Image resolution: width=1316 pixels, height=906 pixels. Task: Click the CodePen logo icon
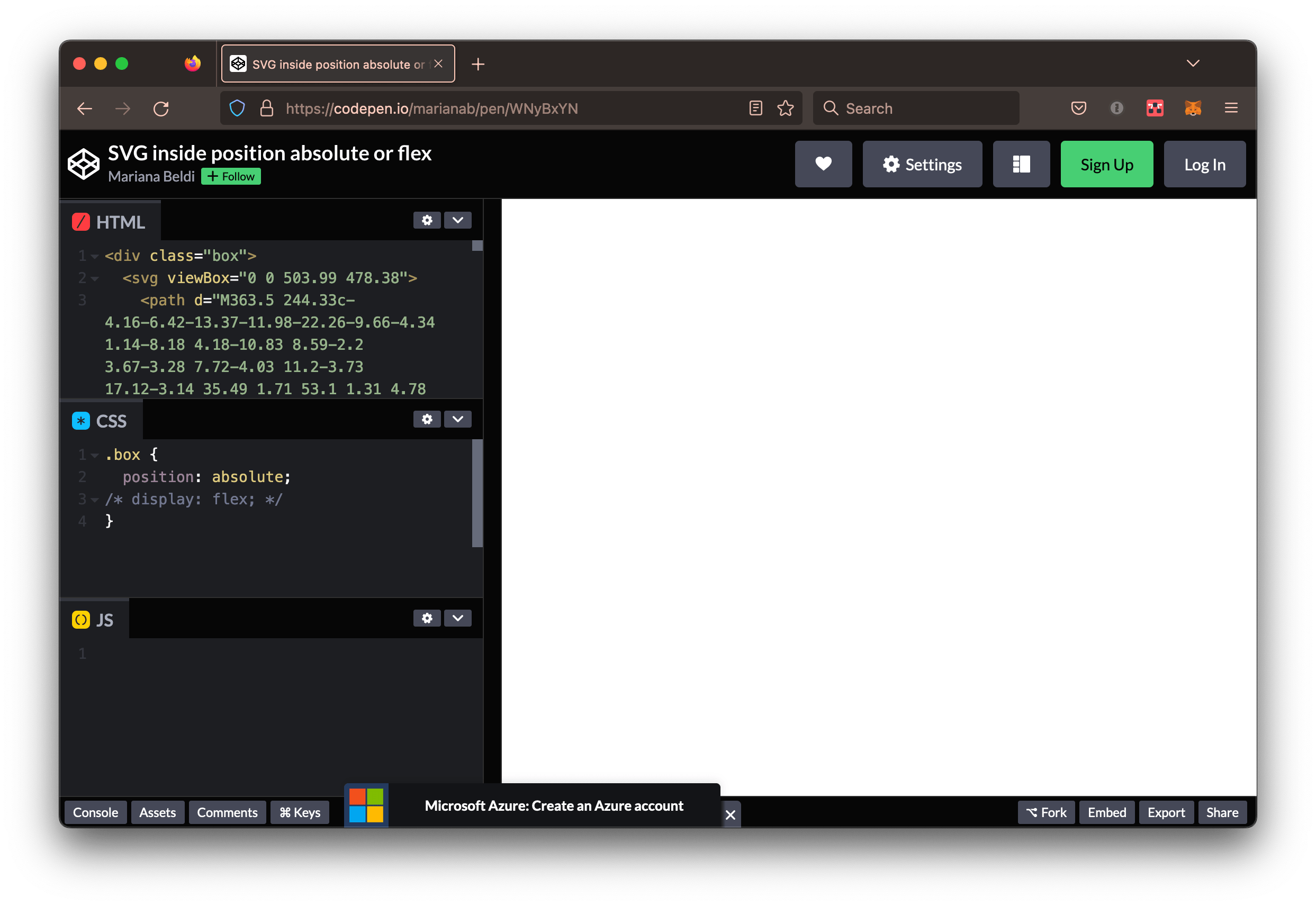click(x=84, y=164)
